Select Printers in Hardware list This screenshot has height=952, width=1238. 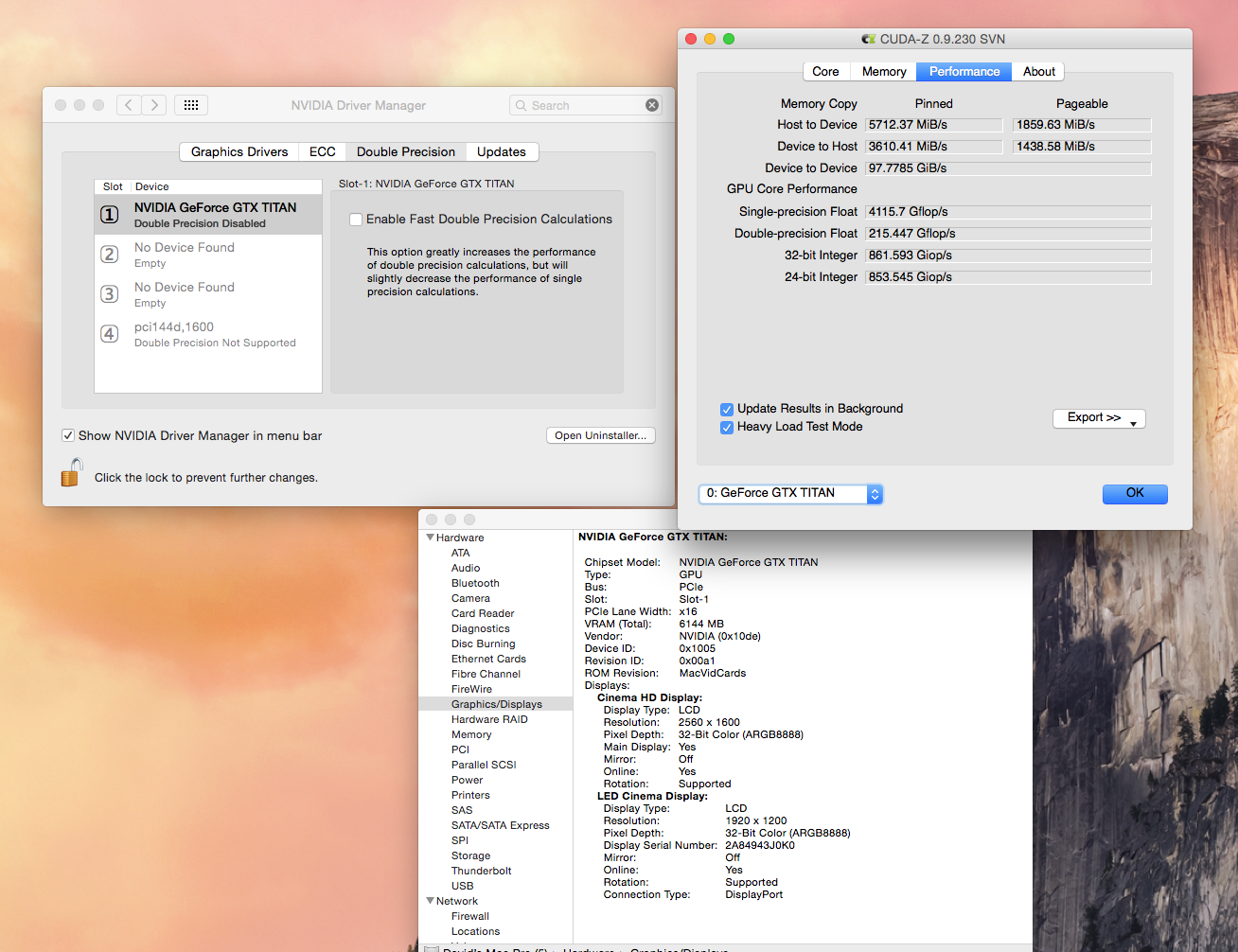click(470, 795)
